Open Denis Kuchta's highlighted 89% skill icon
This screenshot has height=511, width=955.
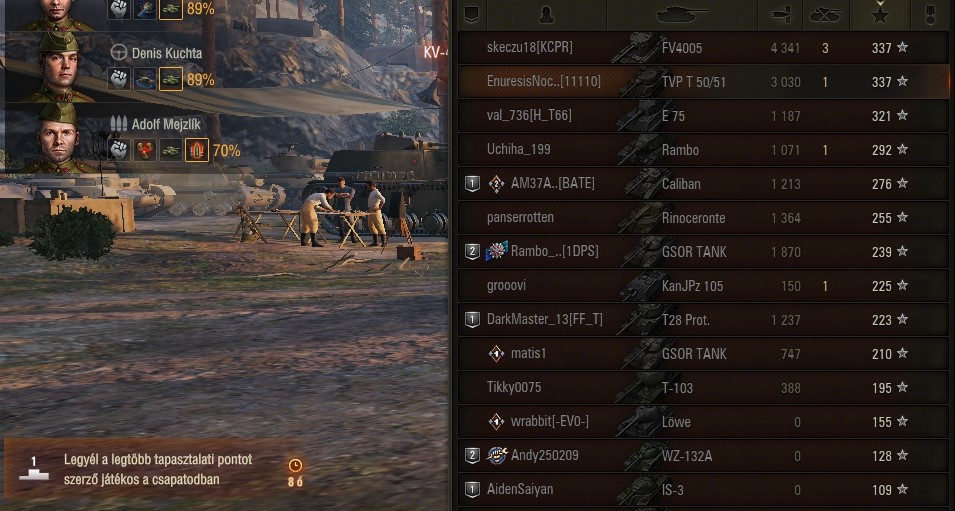click(171, 79)
